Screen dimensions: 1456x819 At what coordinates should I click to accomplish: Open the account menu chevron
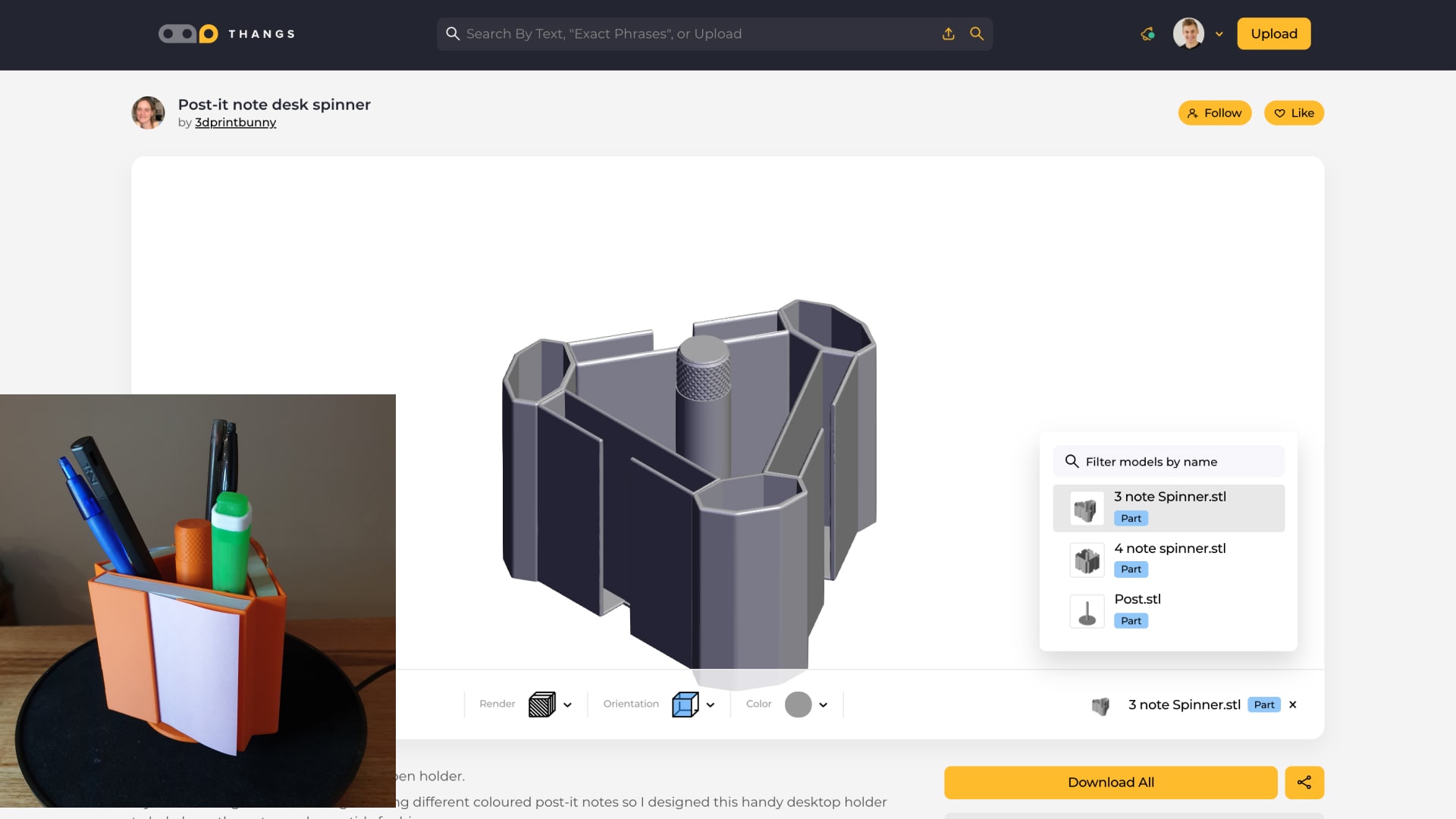pyautogui.click(x=1219, y=34)
